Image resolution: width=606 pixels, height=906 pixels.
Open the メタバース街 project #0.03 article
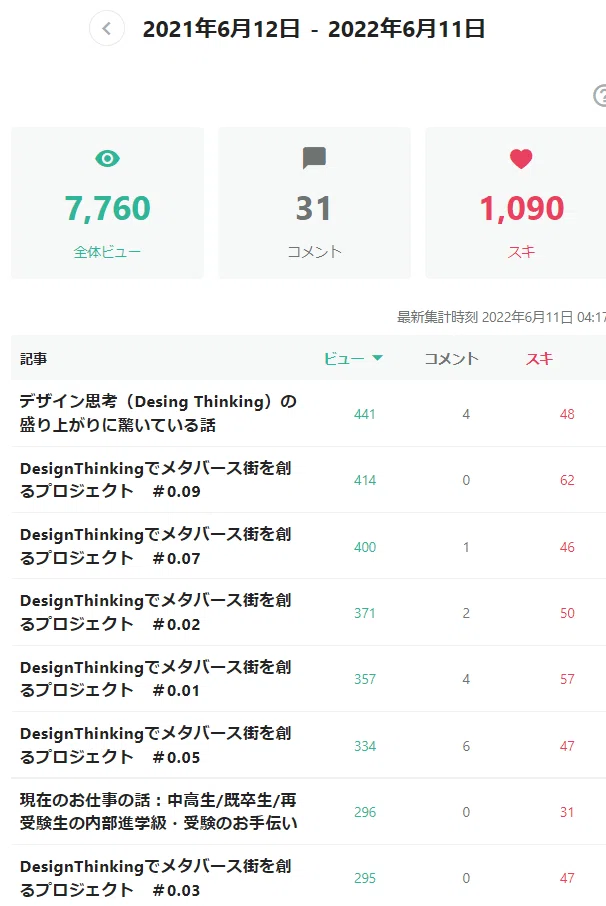(155, 878)
